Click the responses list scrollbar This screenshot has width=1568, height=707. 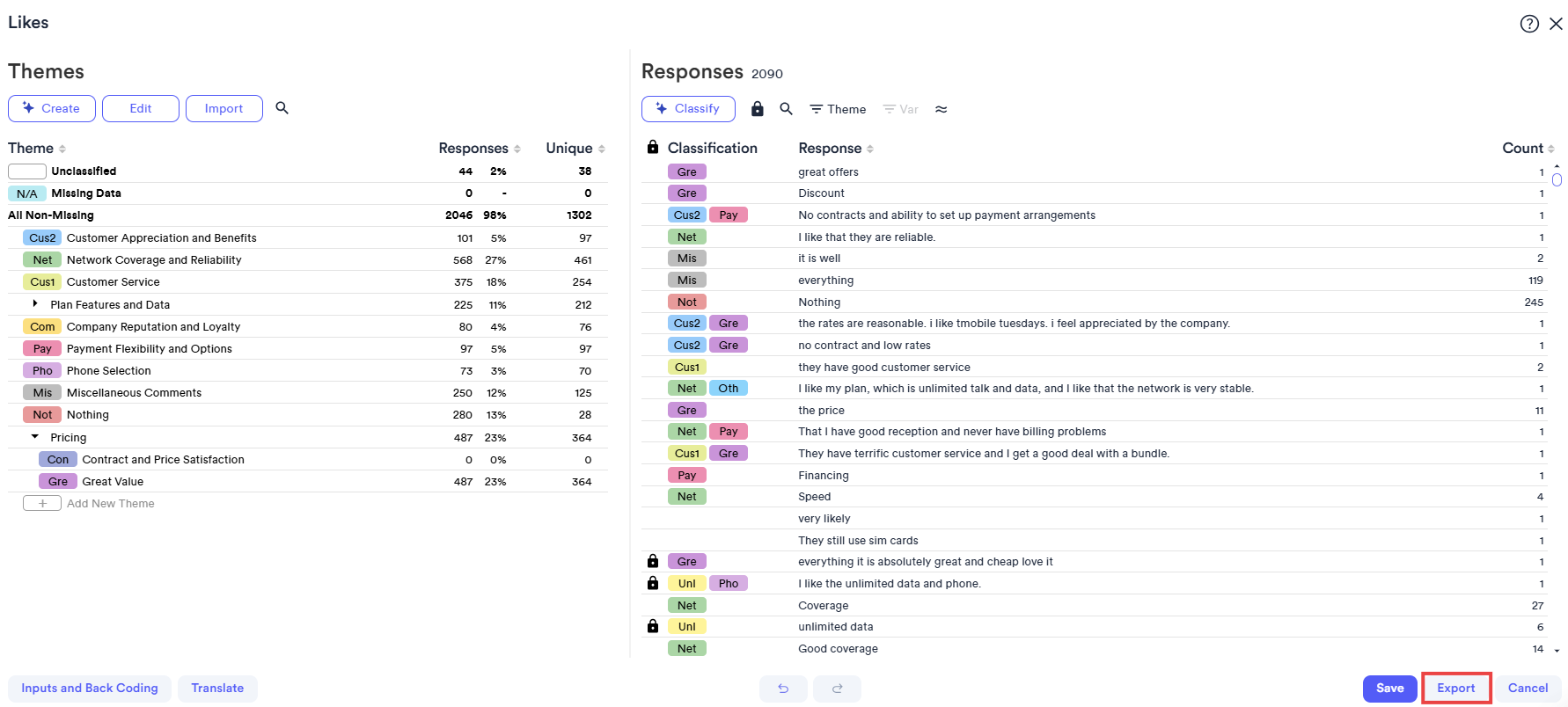[1557, 180]
